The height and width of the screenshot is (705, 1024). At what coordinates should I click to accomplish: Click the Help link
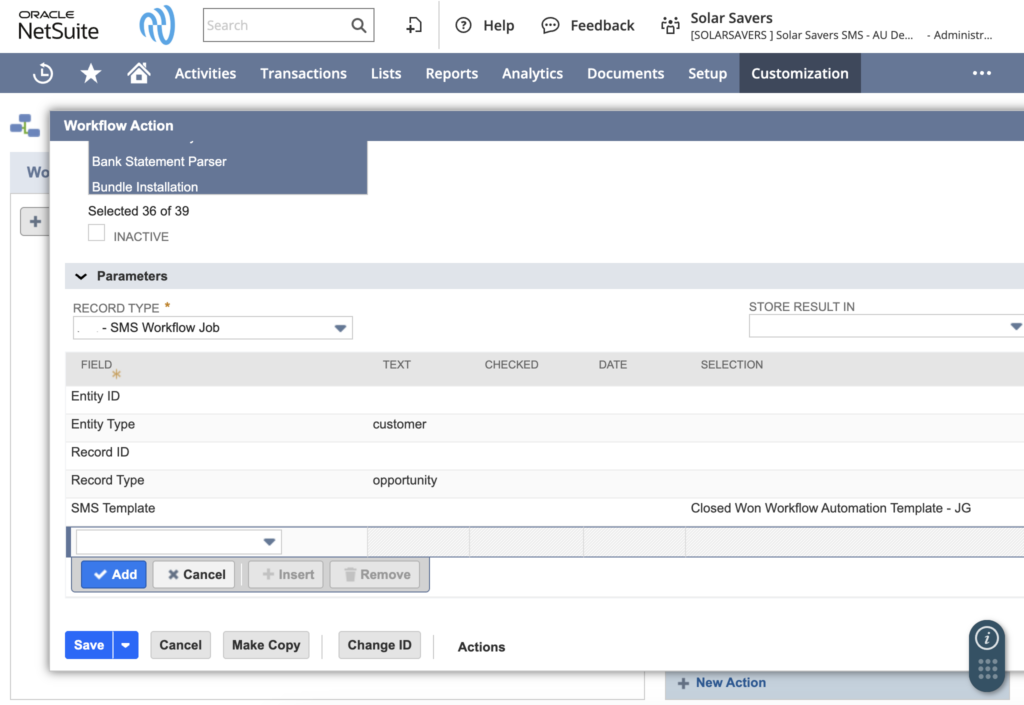click(x=499, y=25)
